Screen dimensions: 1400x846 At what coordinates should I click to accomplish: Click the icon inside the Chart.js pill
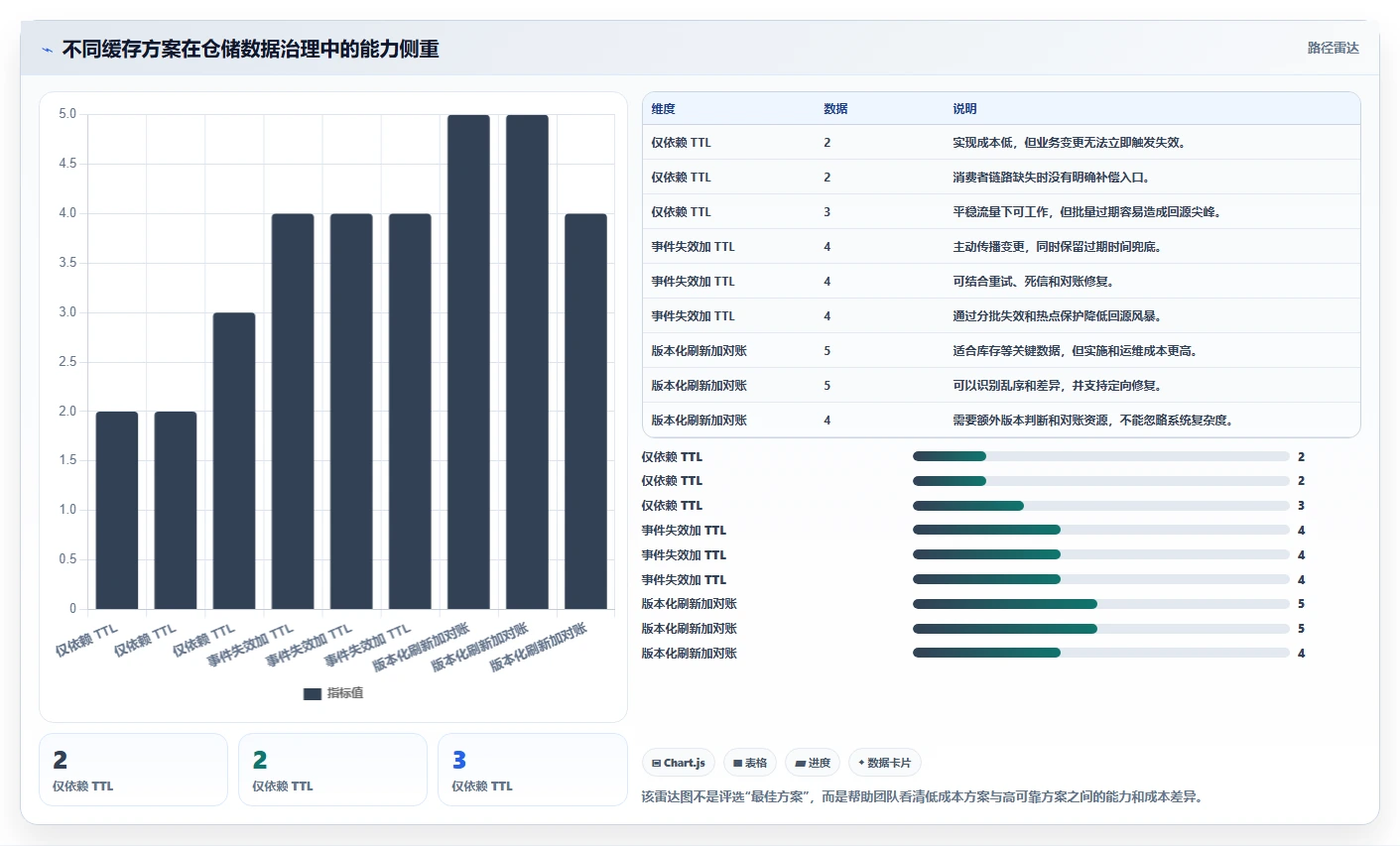(x=656, y=764)
